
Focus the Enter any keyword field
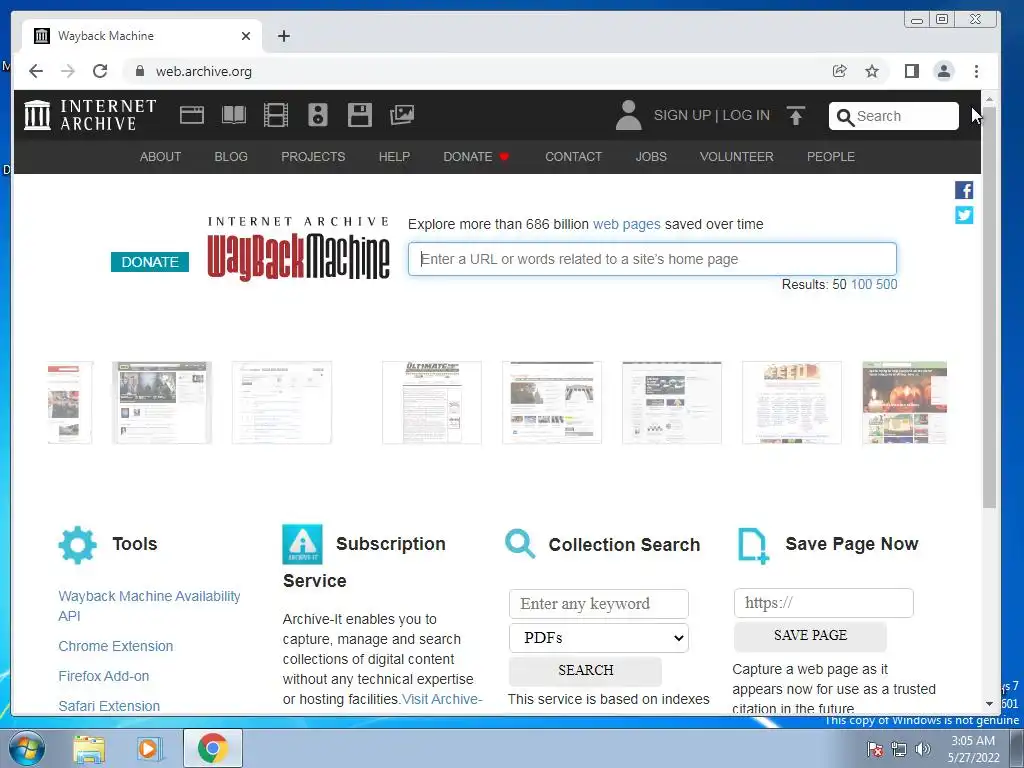[x=599, y=603]
